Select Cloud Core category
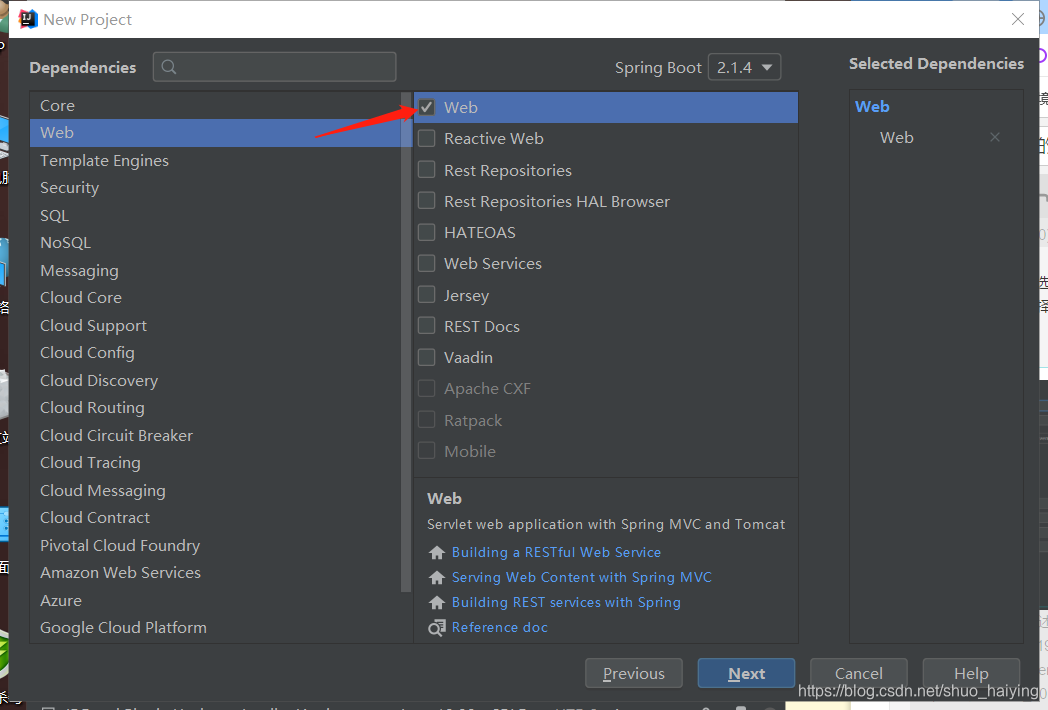Screen dimensions: 1048x710 216,298
